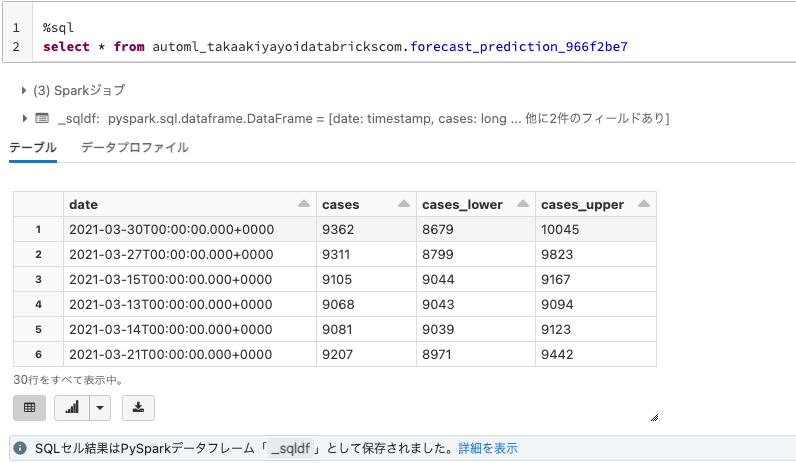Select the 2021-03-30 date cell

(190, 229)
